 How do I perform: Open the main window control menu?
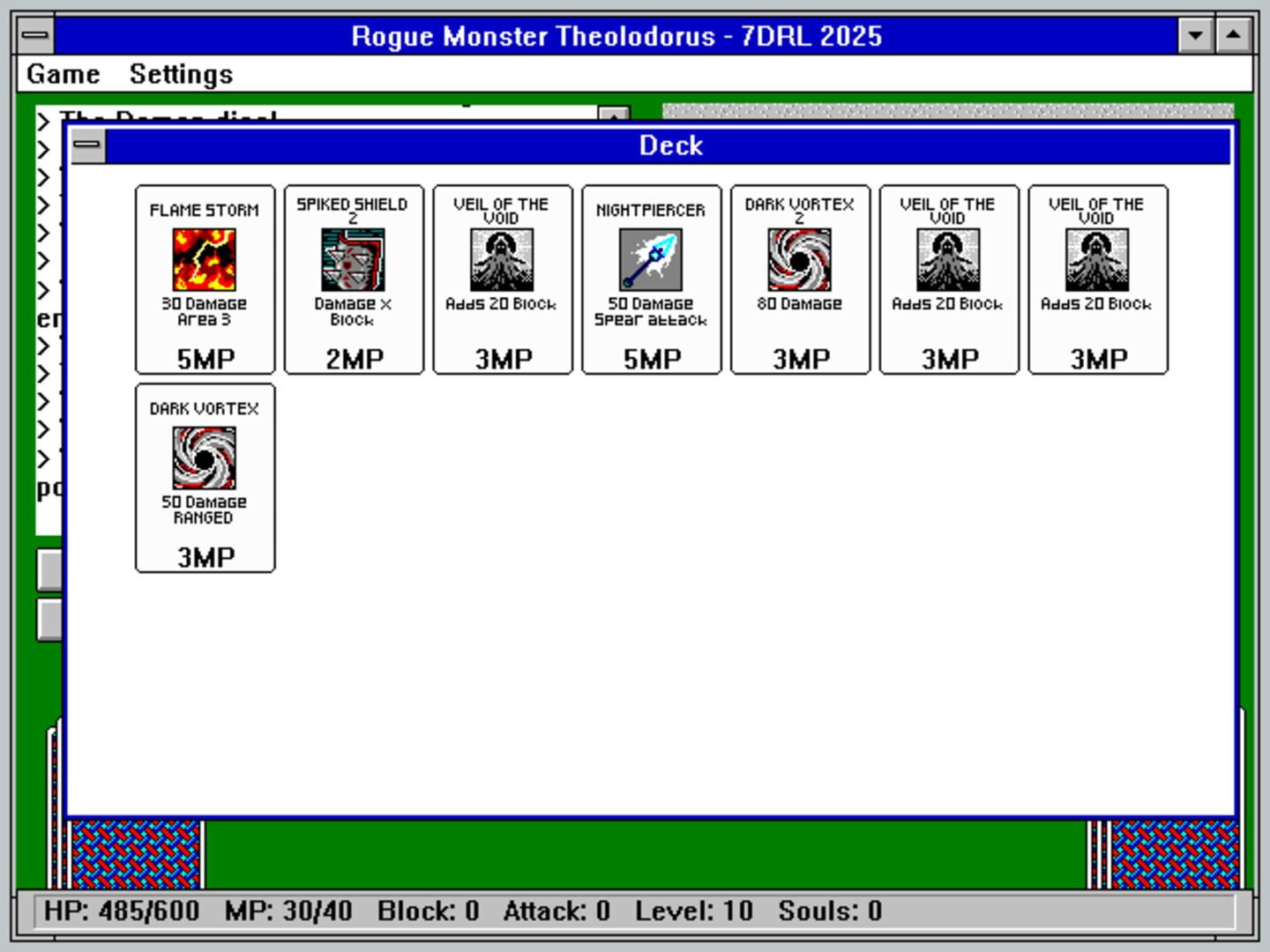point(34,36)
